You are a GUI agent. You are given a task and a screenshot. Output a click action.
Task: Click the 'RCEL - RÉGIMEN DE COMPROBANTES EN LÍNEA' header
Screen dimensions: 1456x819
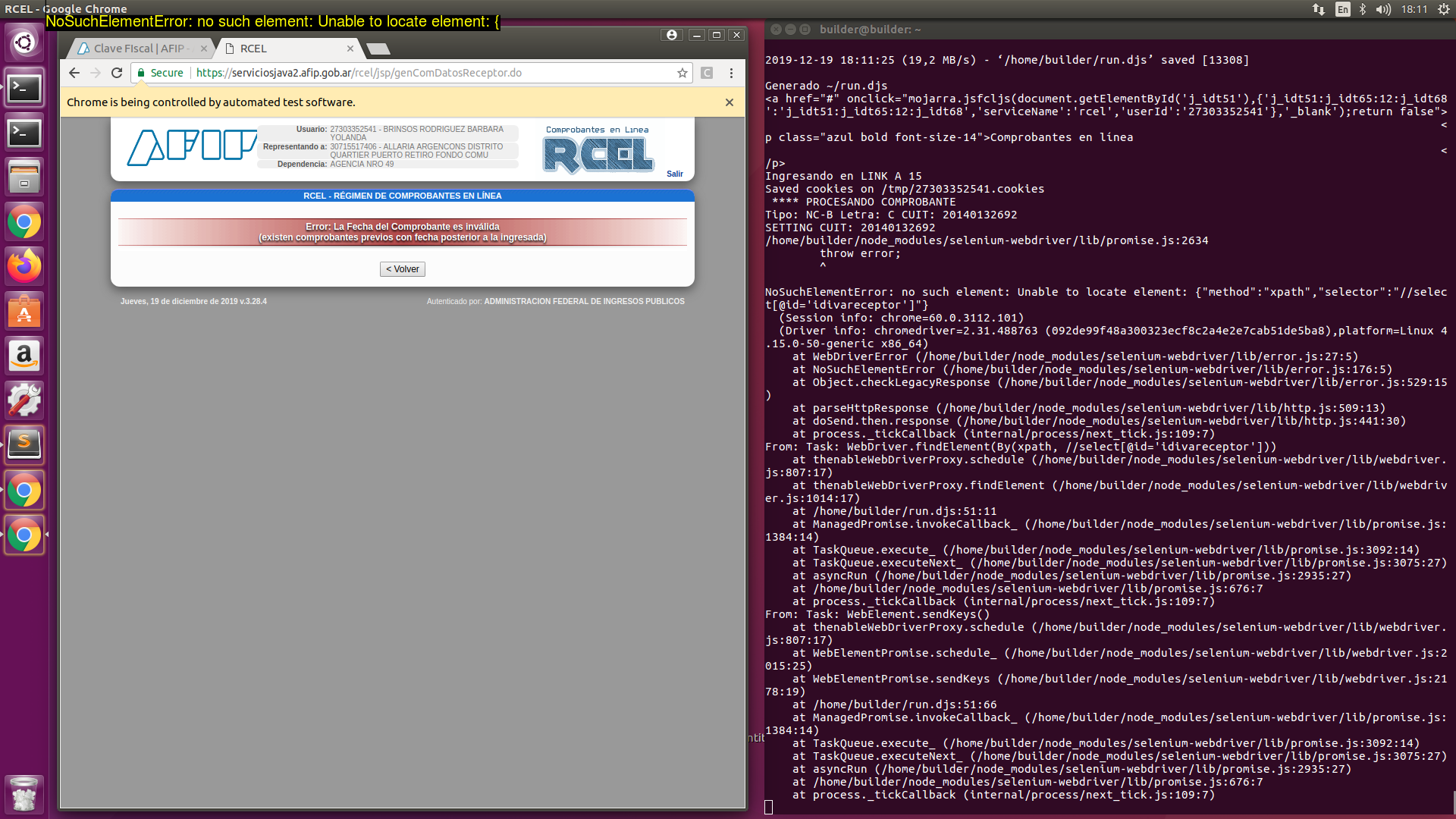[403, 196]
